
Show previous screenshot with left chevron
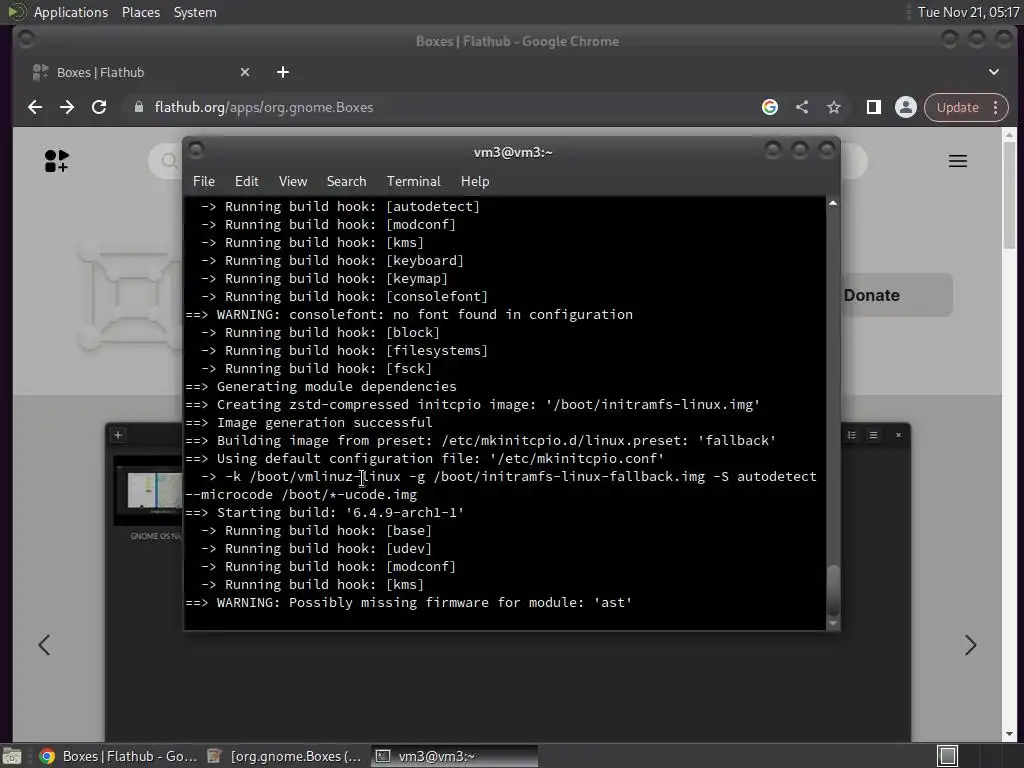pyautogui.click(x=44, y=645)
